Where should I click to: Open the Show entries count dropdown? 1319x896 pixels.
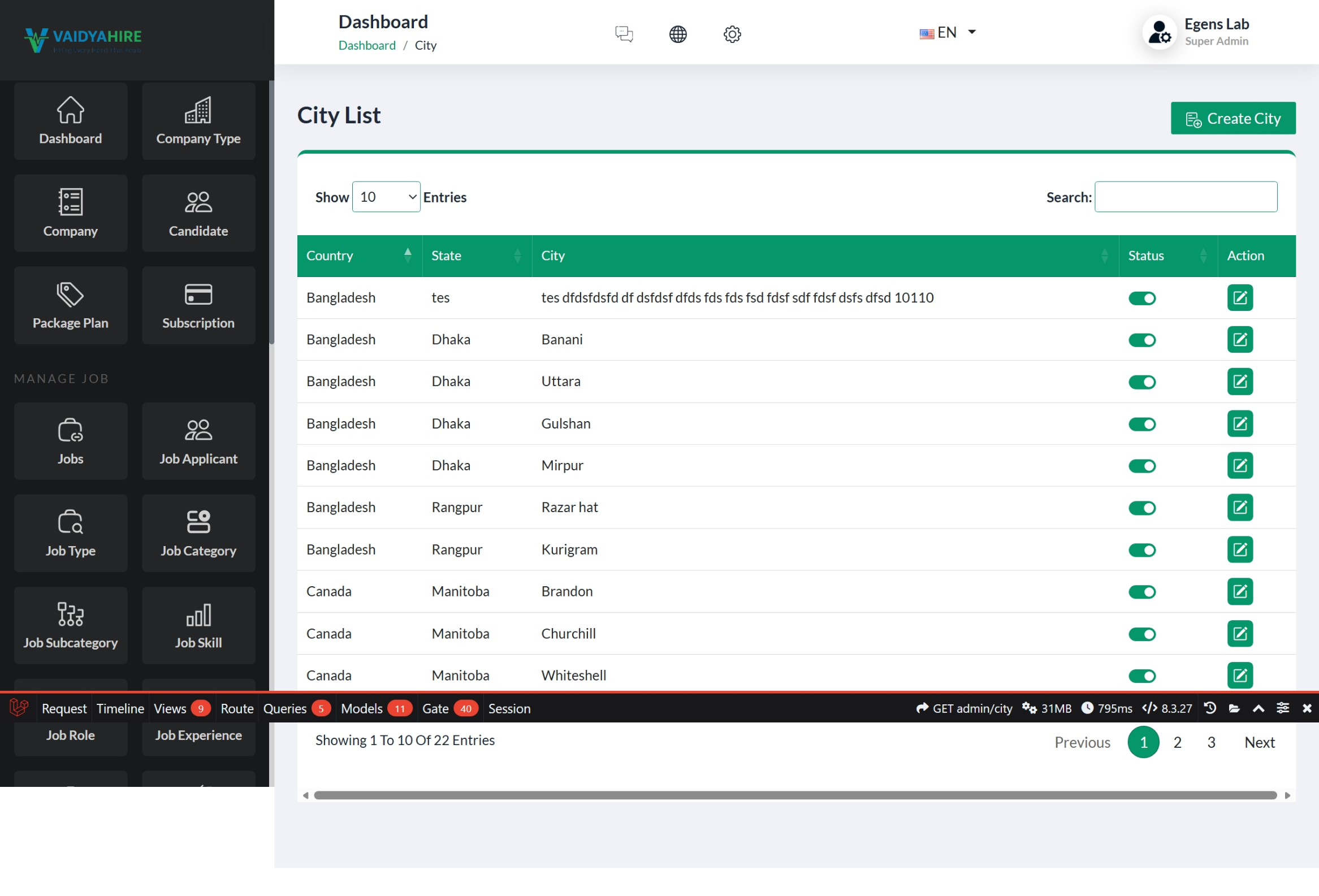(x=386, y=197)
